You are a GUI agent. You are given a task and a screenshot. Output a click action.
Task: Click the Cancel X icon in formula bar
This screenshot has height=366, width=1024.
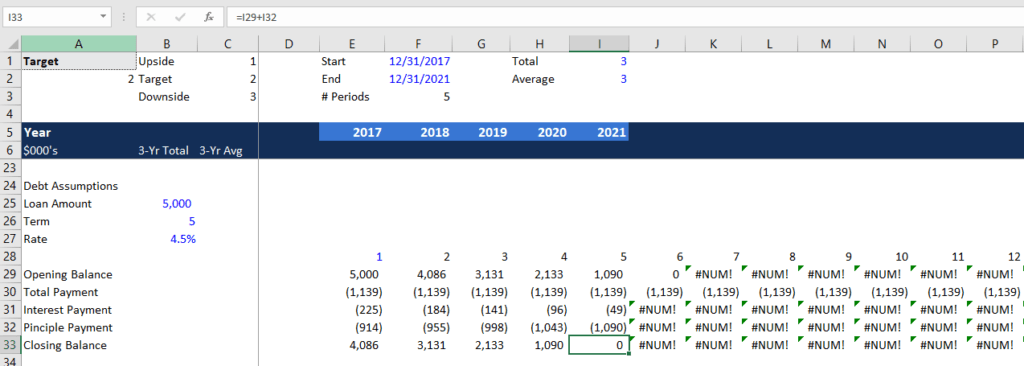152,17
